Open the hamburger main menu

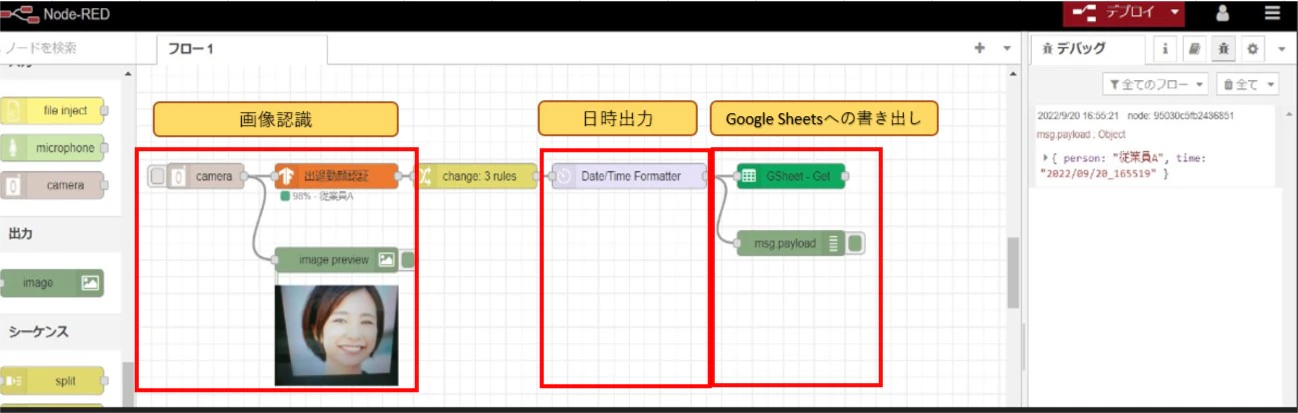(1272, 13)
